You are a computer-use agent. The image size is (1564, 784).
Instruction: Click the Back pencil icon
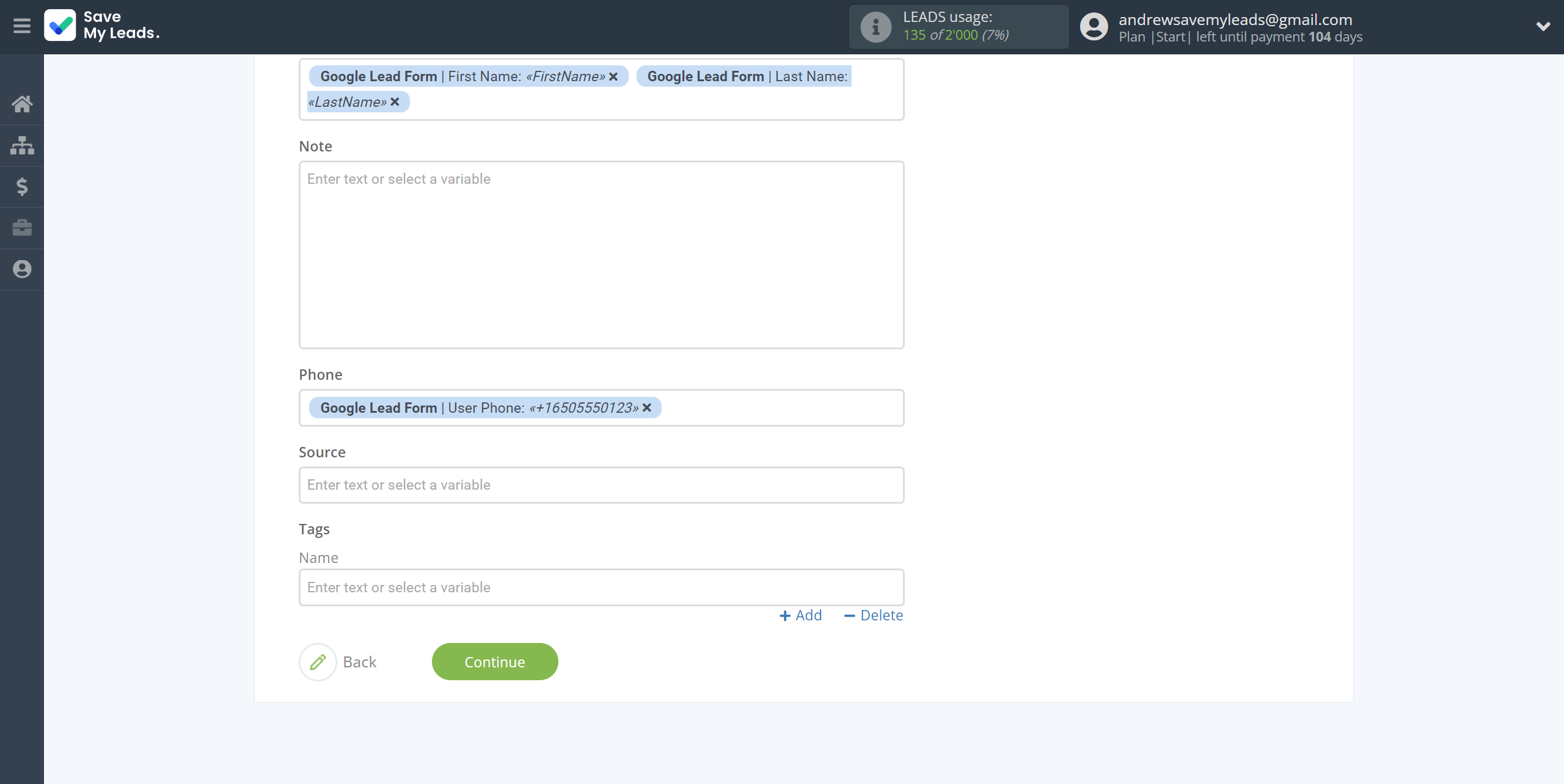click(318, 662)
